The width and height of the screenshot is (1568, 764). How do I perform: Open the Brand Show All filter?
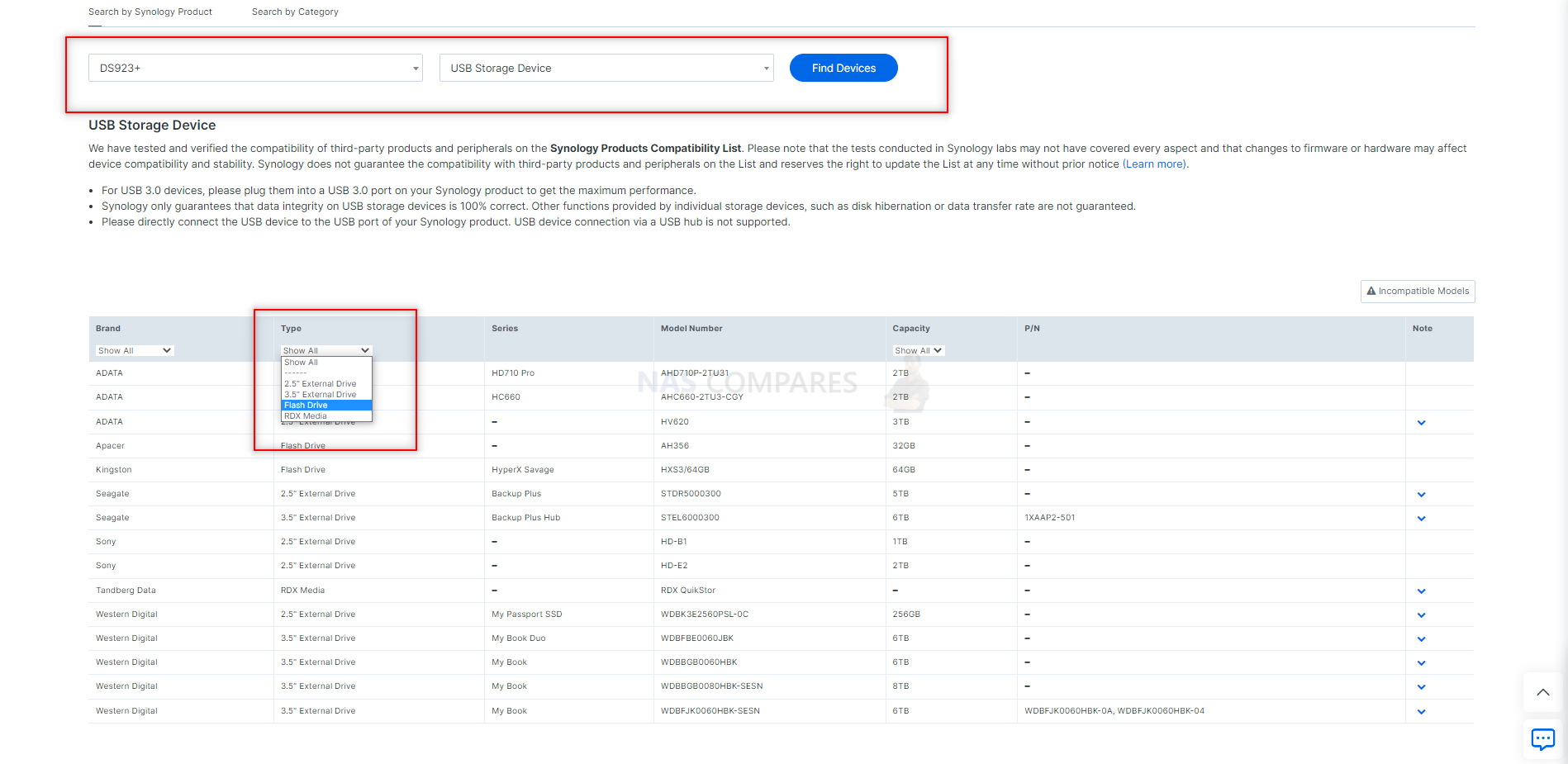pos(135,350)
